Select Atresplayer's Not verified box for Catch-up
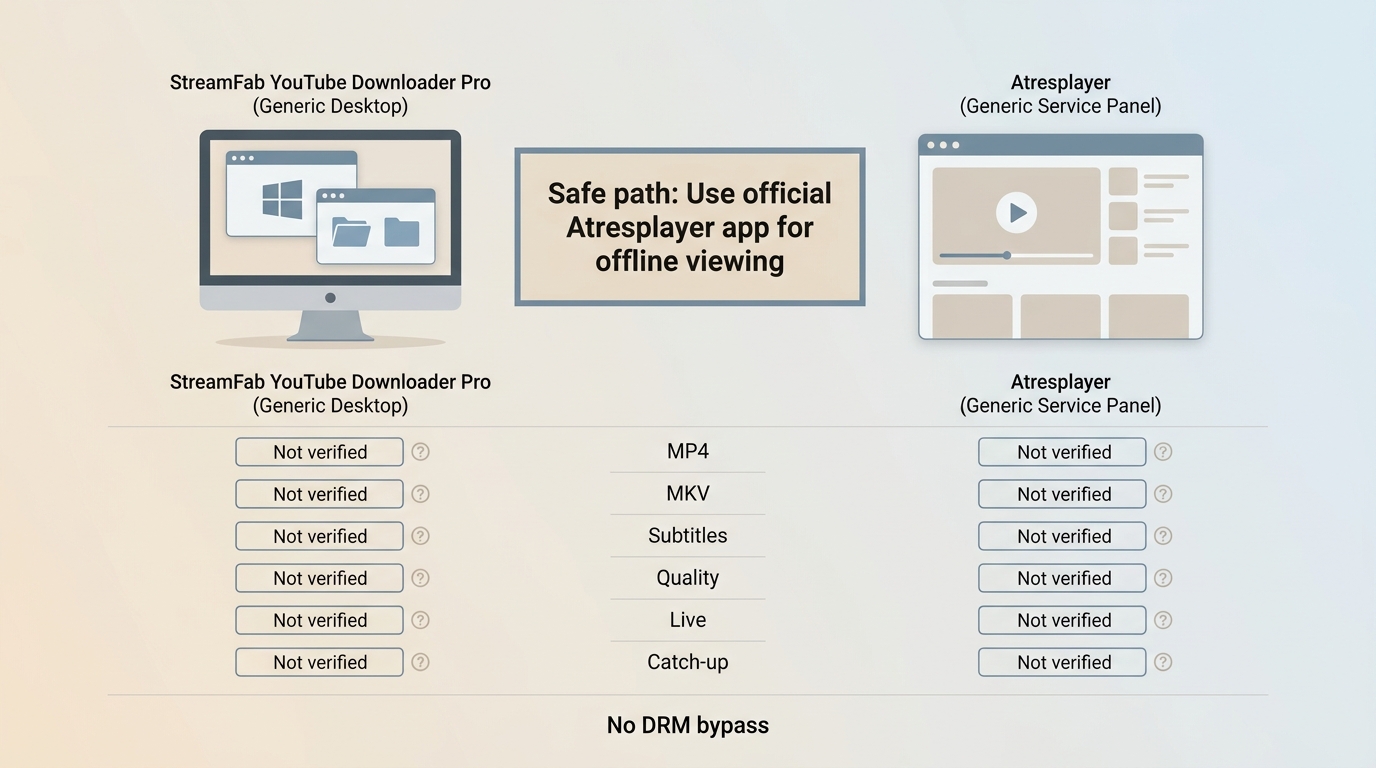 coord(1062,662)
